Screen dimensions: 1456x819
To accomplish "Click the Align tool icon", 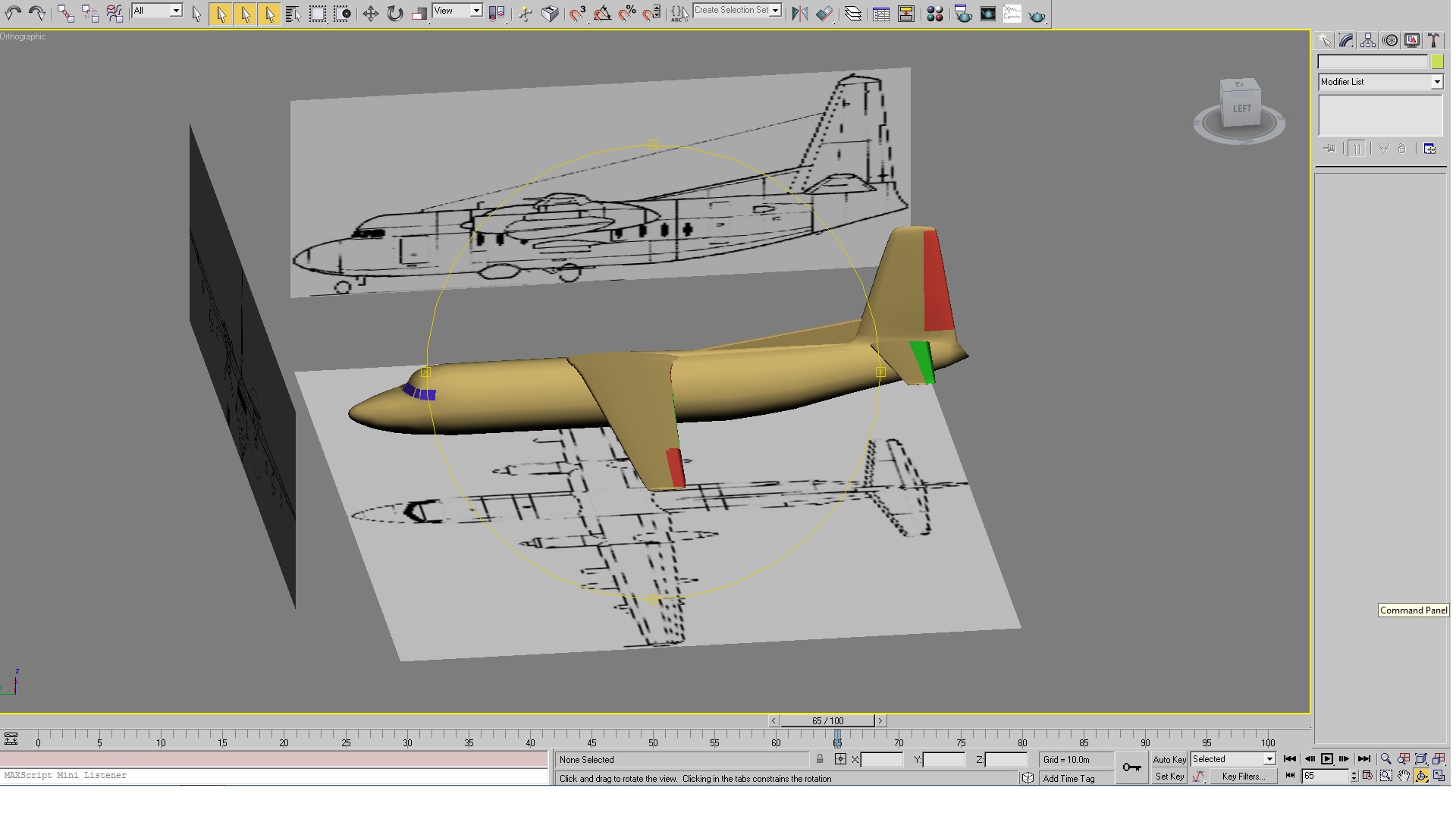I will point(824,14).
